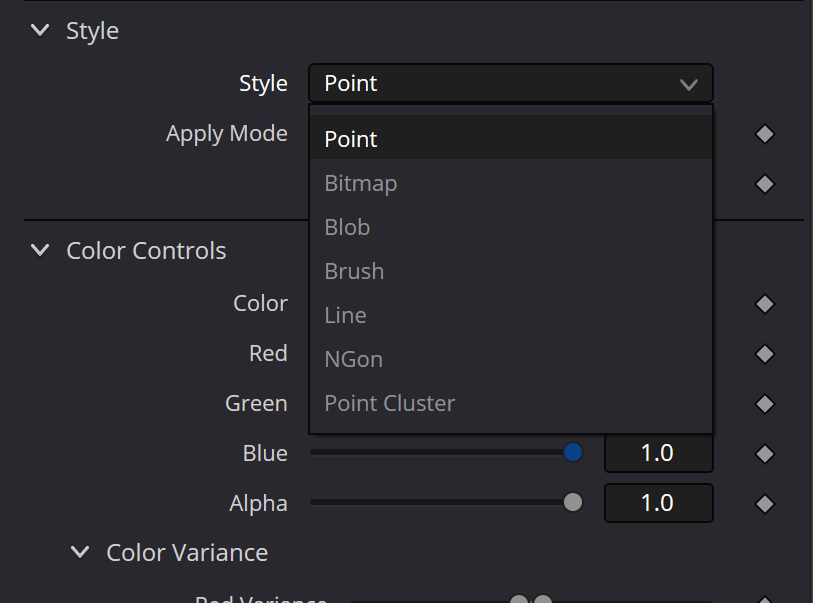This screenshot has height=603, width=813.
Task: Choose Line in the style list
Action: pos(511,315)
